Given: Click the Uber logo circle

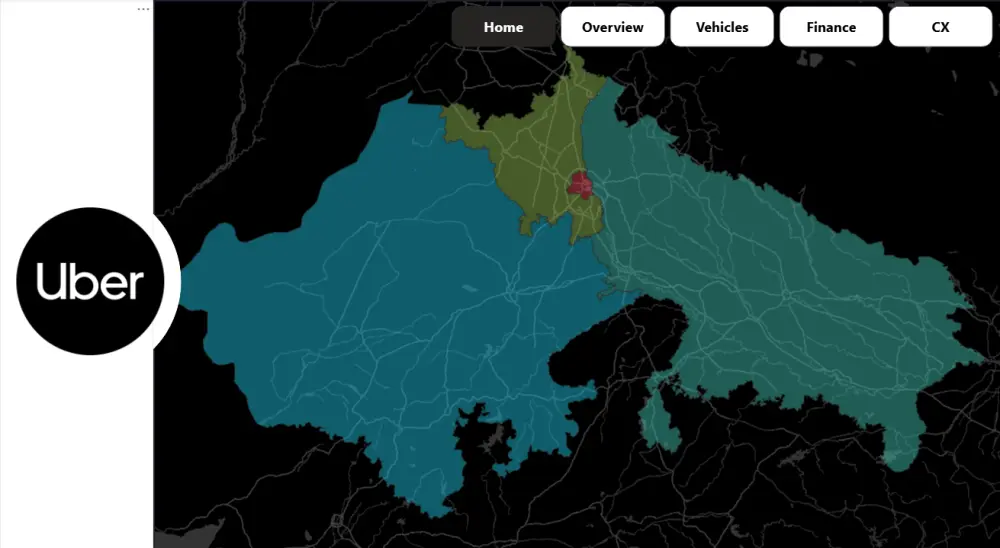Looking at the screenshot, I should coord(90,281).
